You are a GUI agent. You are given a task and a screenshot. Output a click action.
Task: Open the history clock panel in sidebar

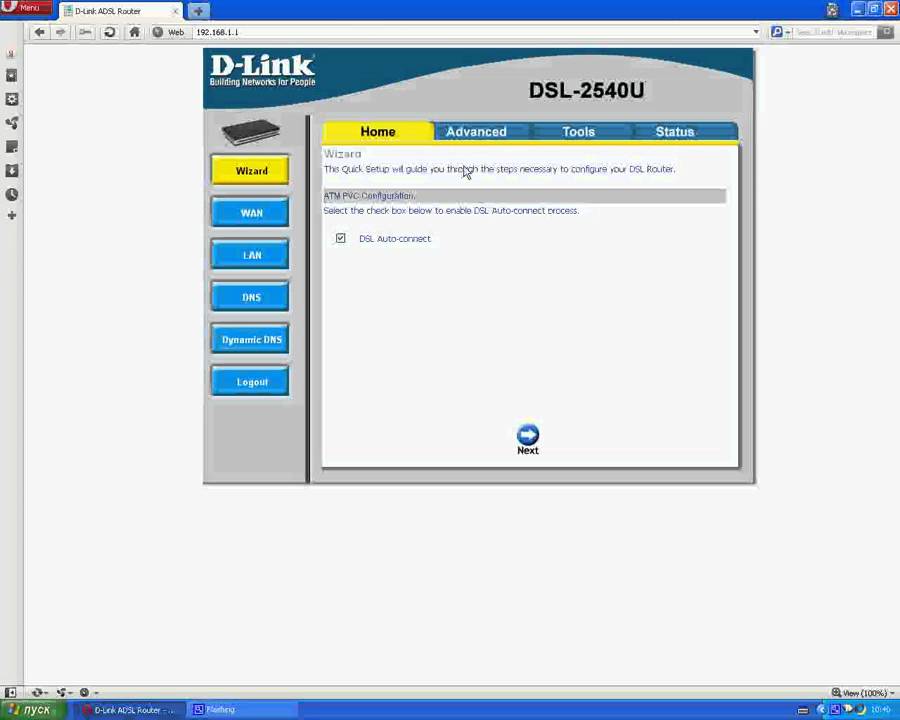point(11,195)
